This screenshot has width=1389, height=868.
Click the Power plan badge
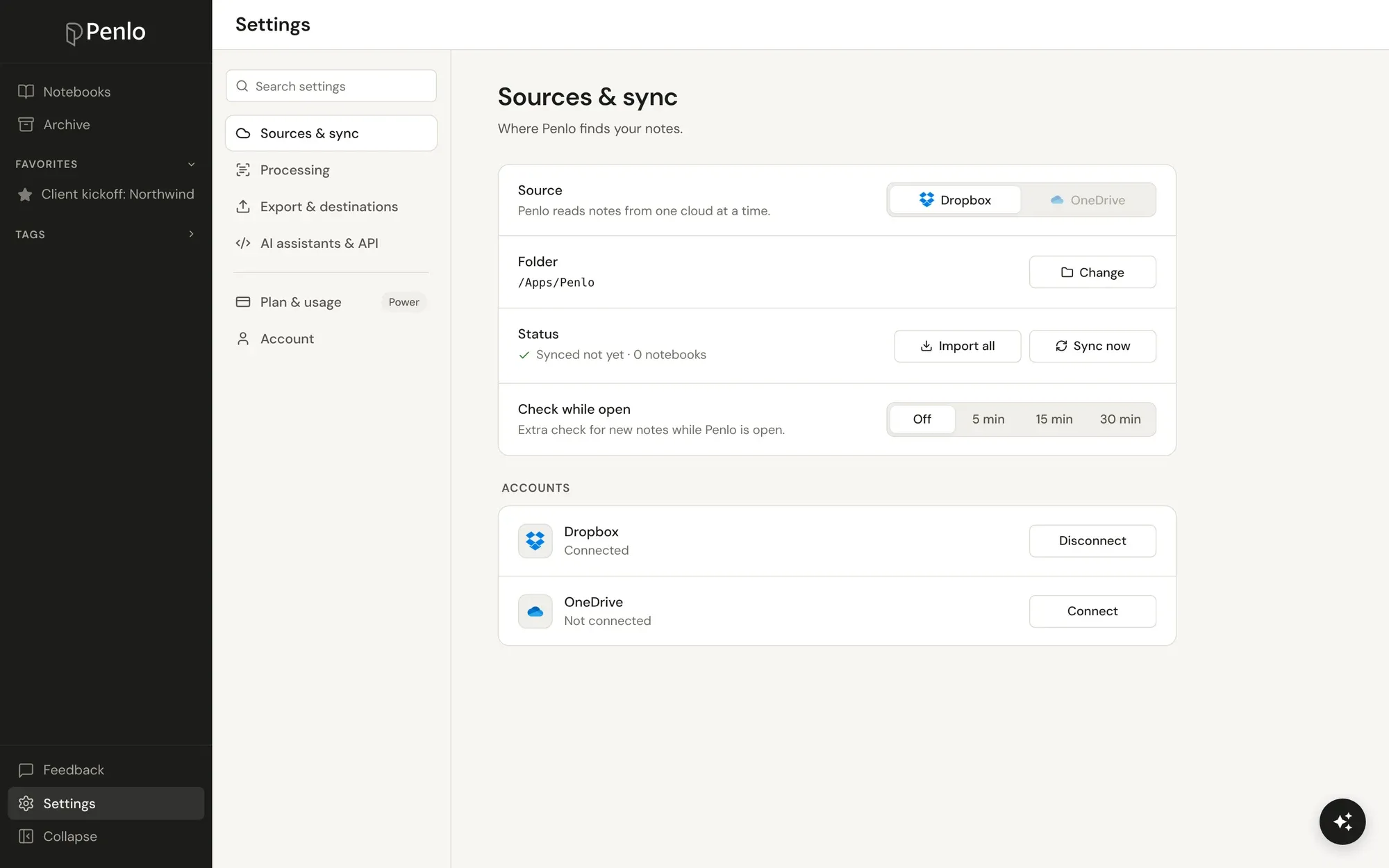coord(404,302)
